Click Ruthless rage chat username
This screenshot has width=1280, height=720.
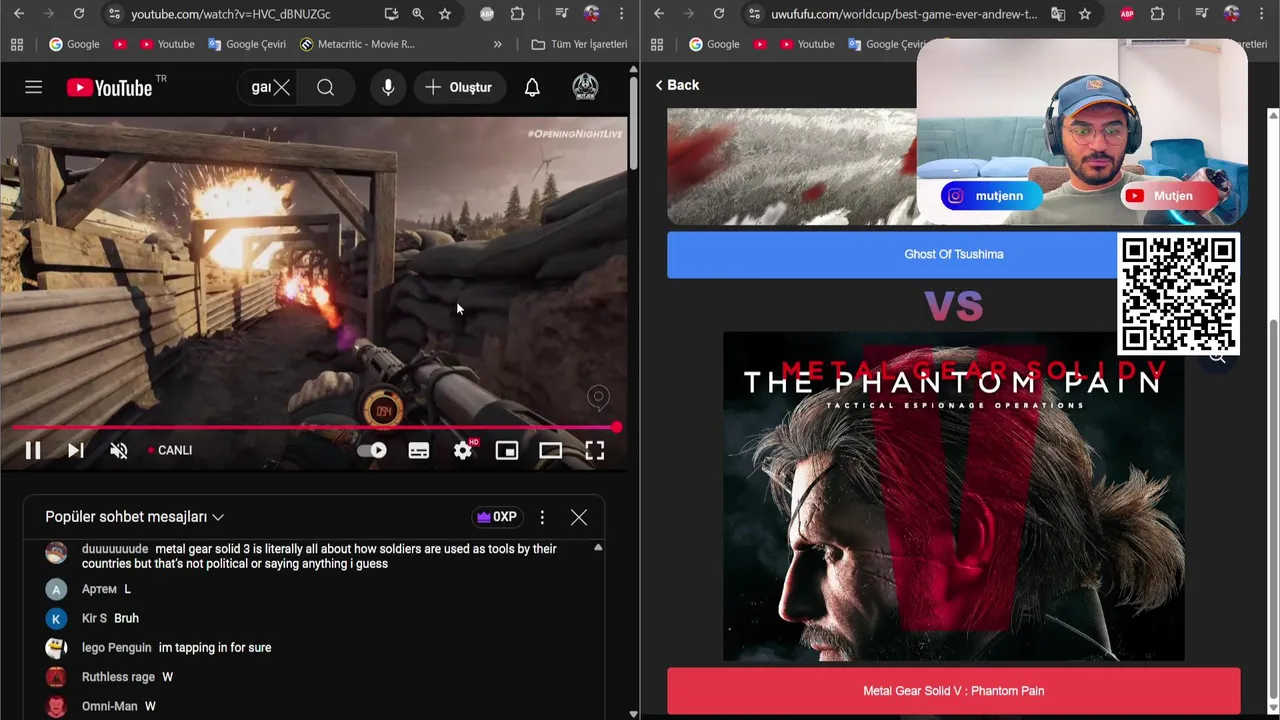coord(118,677)
